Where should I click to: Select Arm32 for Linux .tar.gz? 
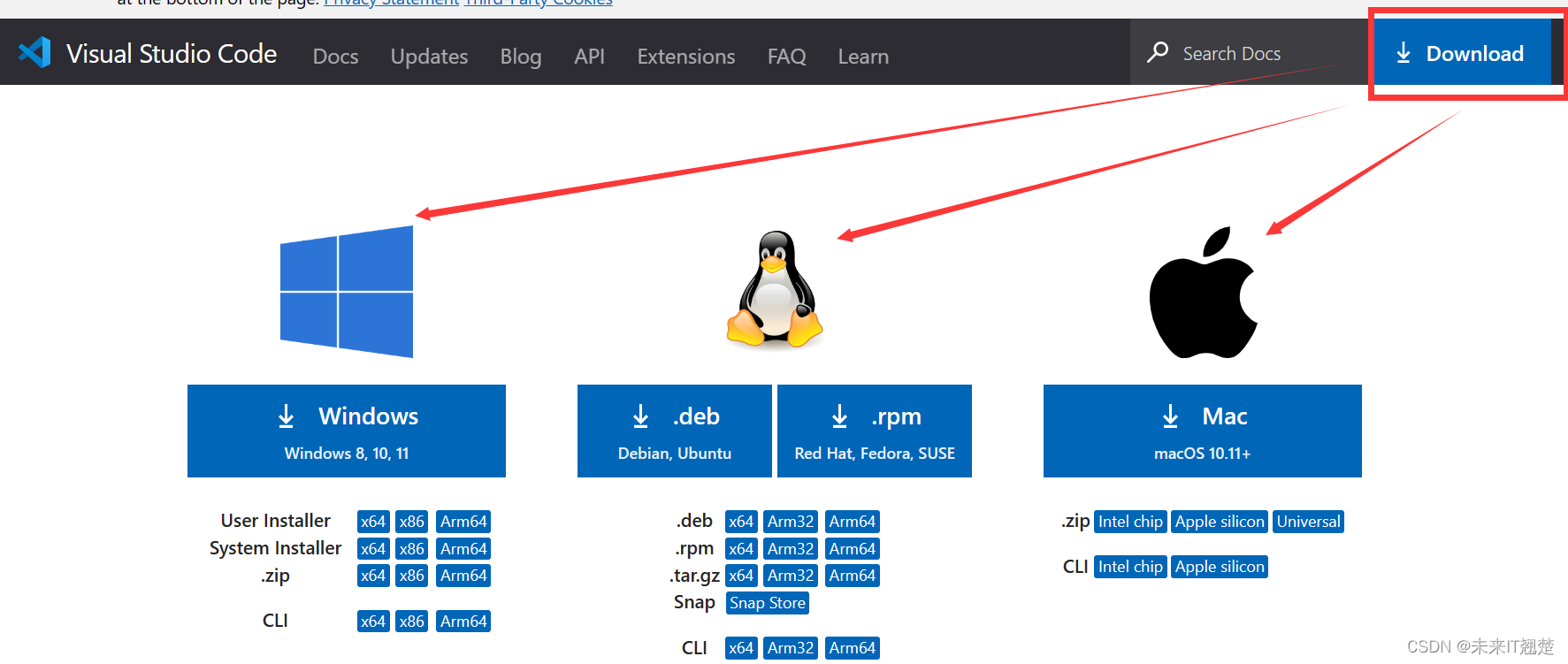tap(791, 576)
